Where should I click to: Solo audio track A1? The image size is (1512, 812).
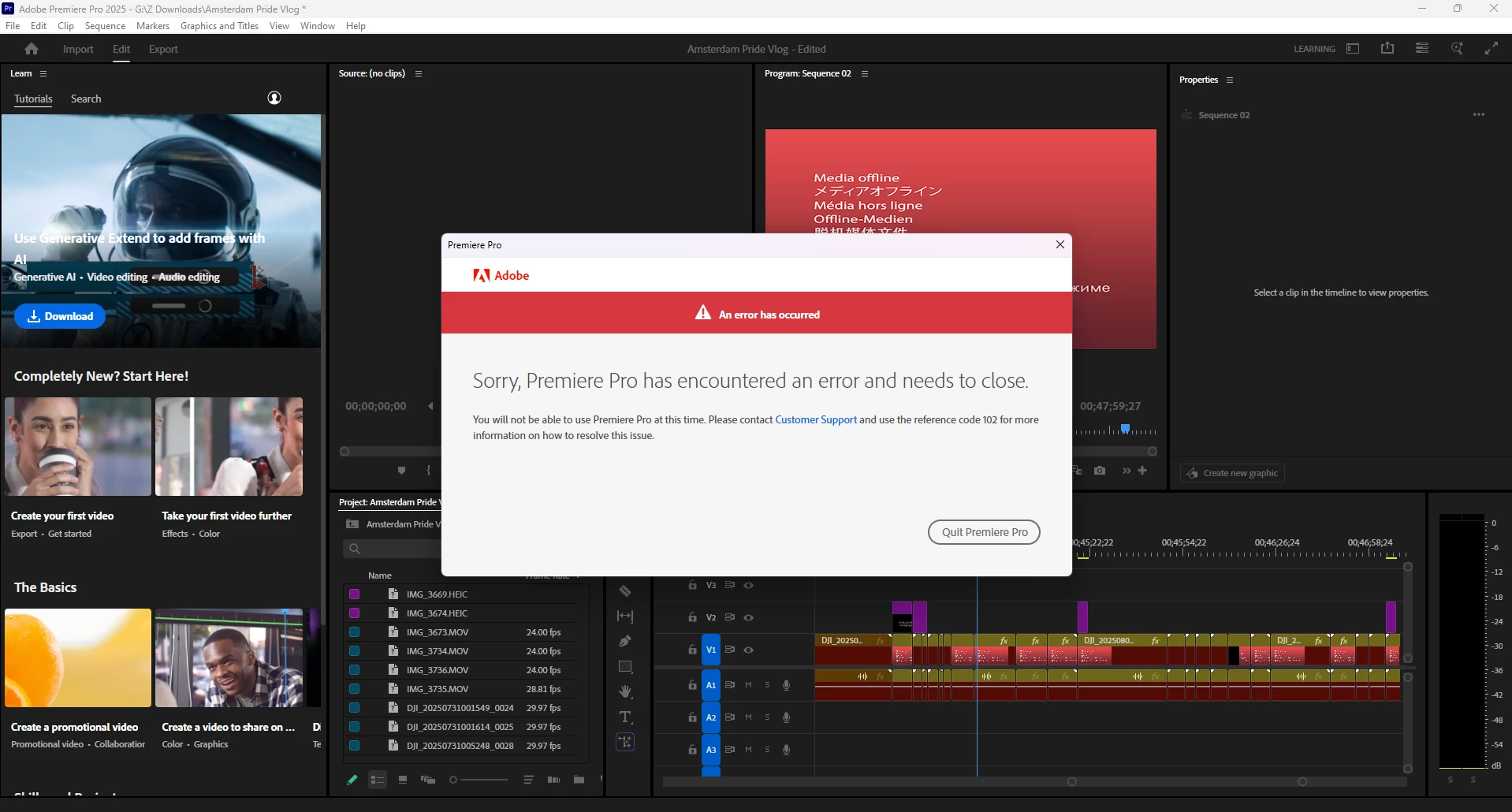767,685
